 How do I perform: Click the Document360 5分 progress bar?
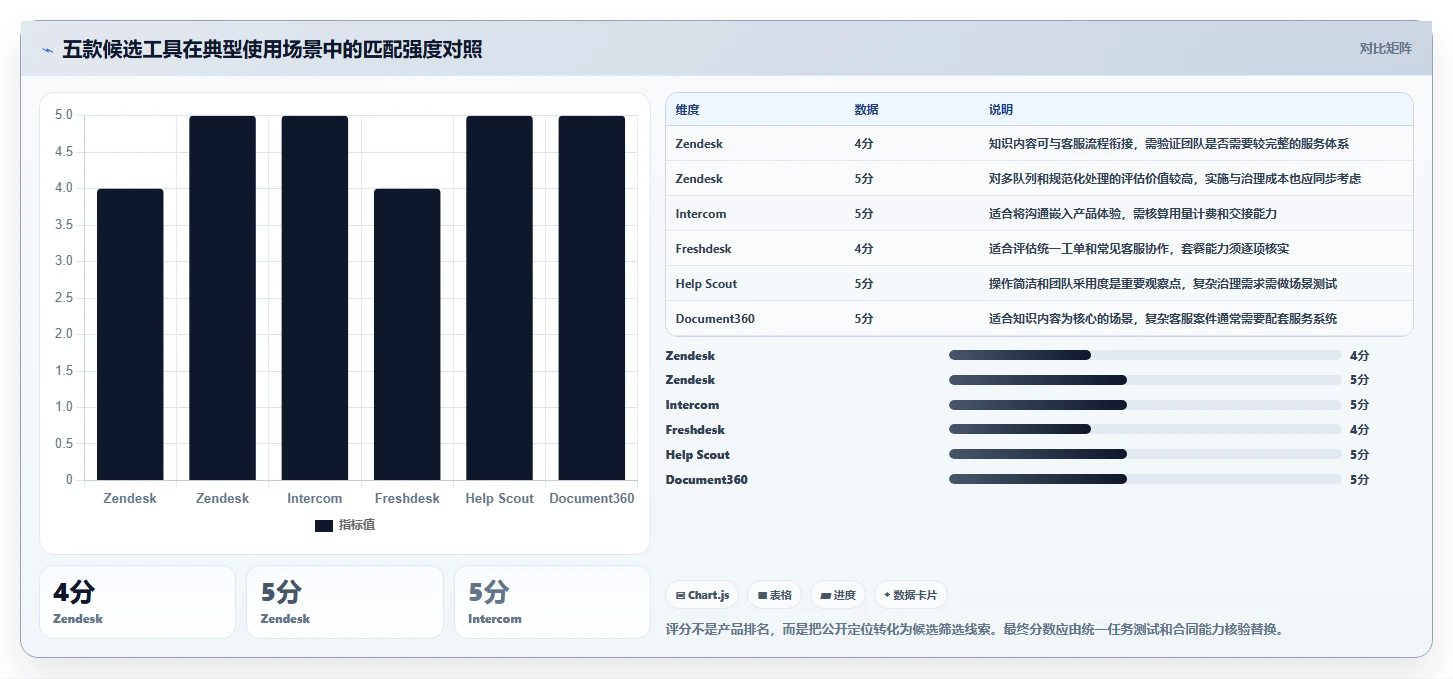tap(1145, 480)
